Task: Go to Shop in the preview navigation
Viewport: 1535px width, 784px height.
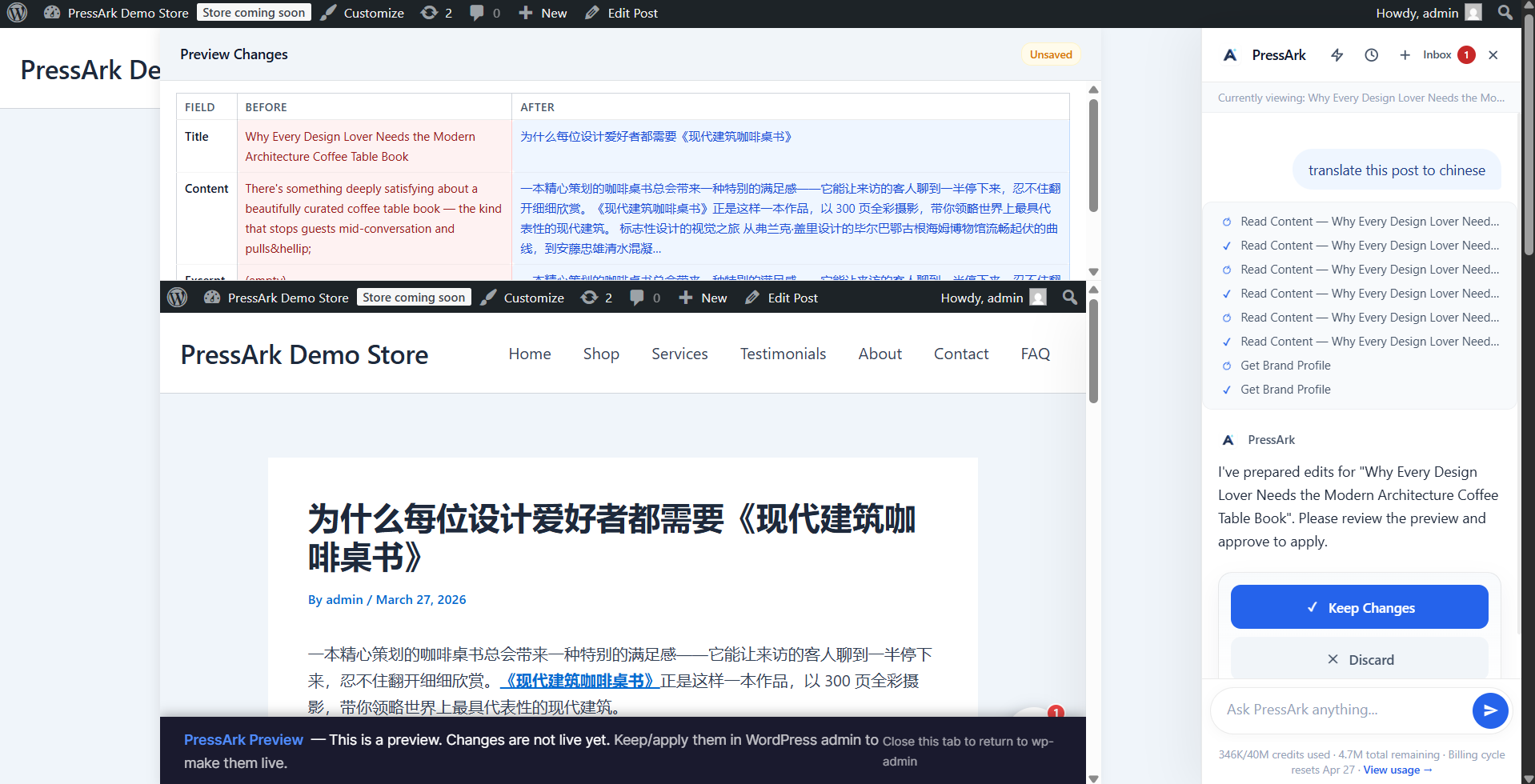Action: click(601, 354)
